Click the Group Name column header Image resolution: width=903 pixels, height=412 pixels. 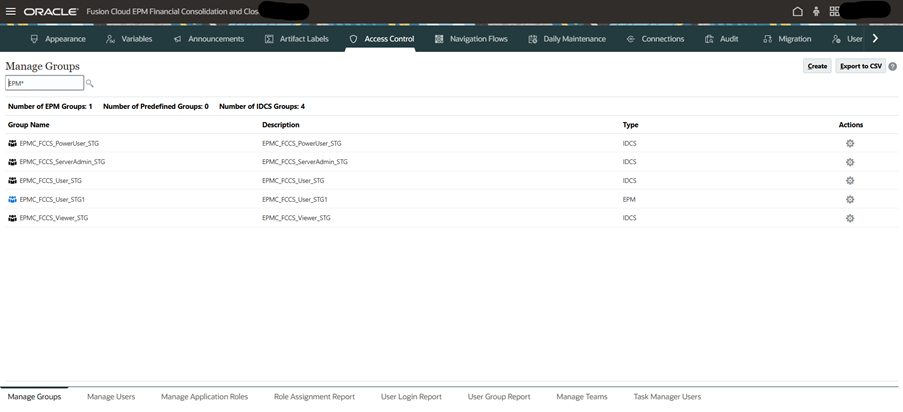pyautogui.click(x=29, y=125)
